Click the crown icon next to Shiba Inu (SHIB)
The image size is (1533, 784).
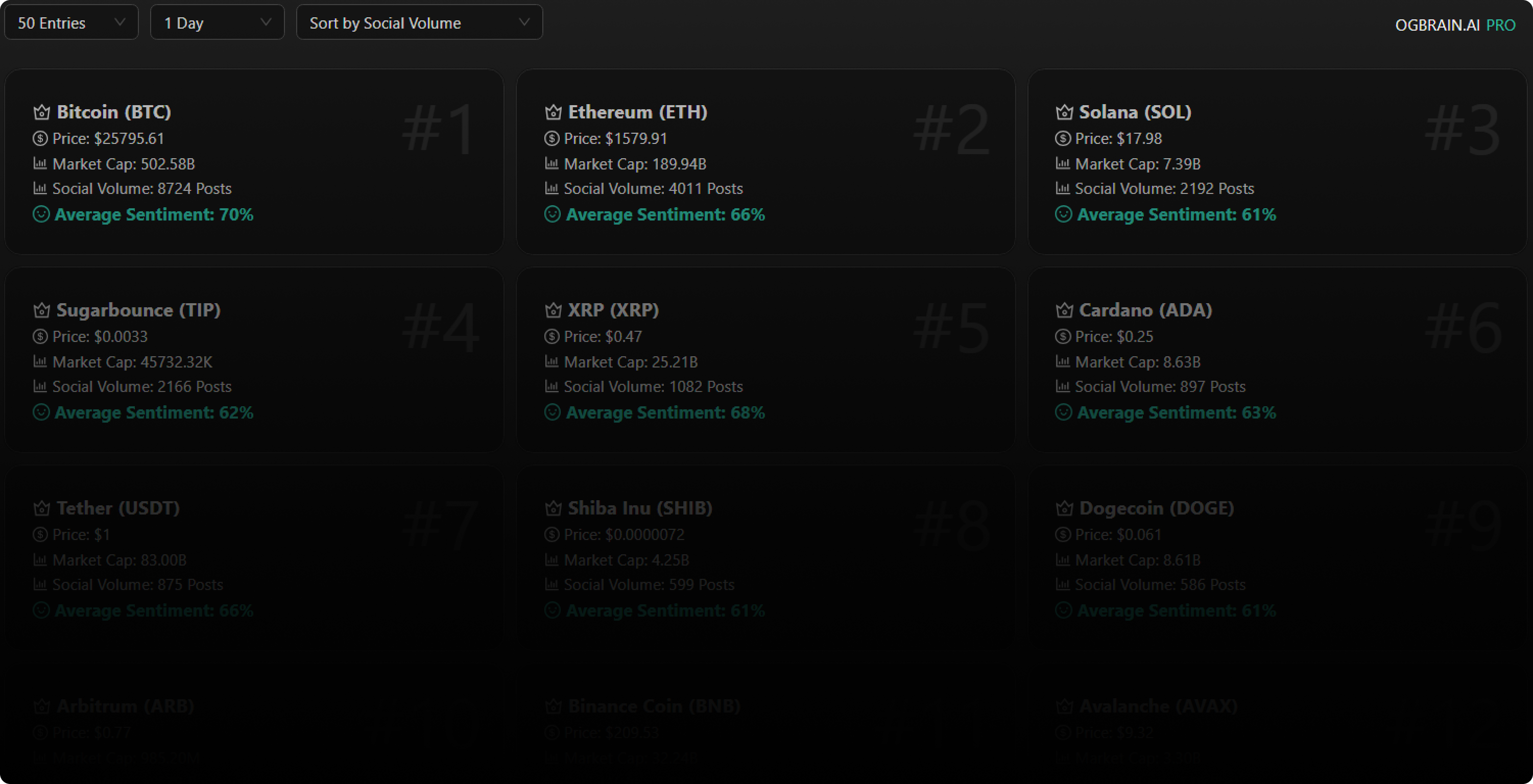click(x=553, y=508)
